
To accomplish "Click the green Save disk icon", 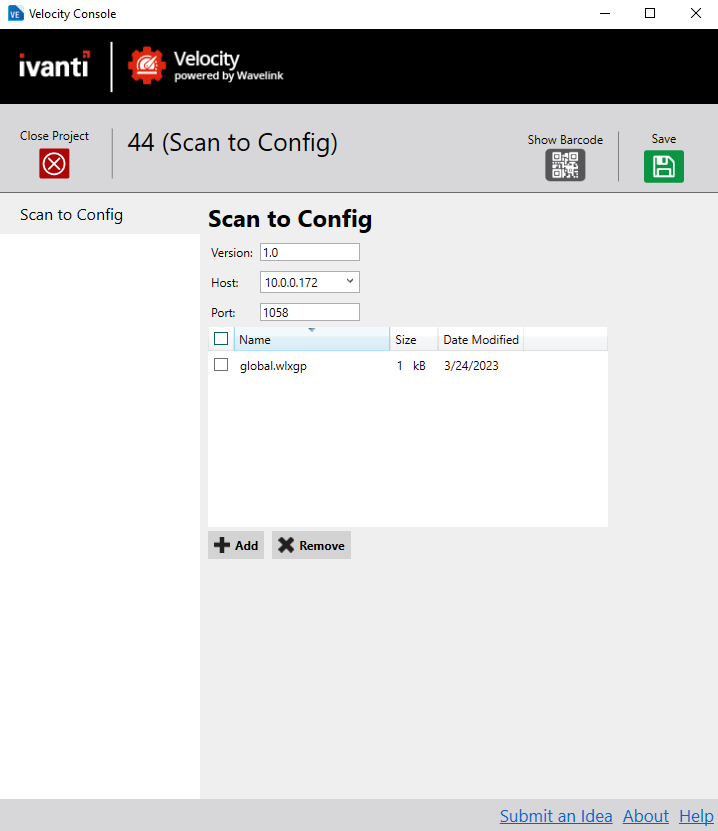I will point(663,166).
